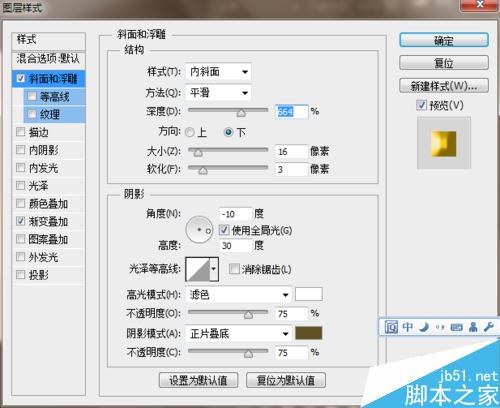The width and height of the screenshot is (500, 408).
Task: Click the 复位 button
Action: (x=444, y=62)
